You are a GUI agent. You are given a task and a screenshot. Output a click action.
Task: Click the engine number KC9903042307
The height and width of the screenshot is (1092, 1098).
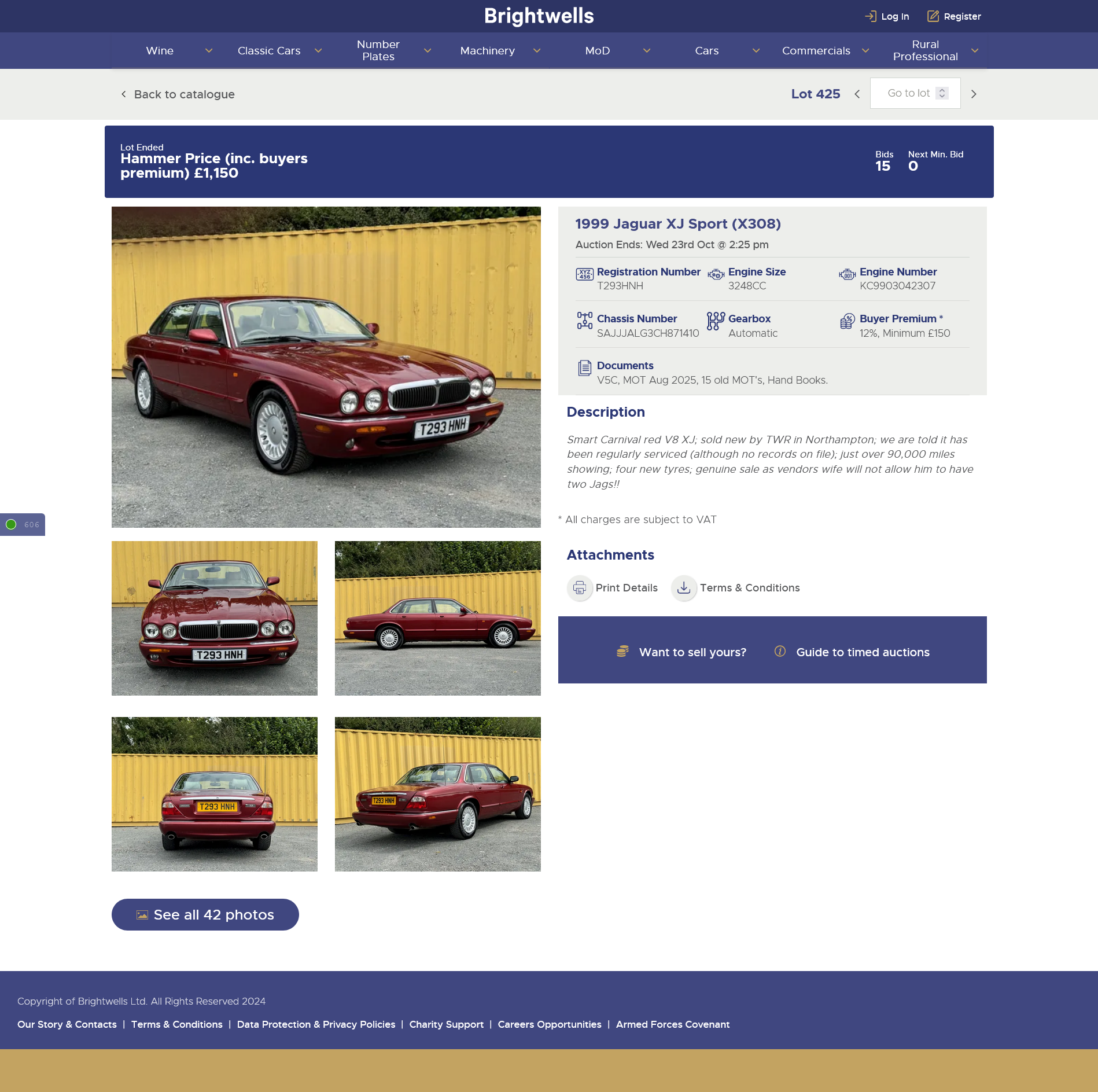[897, 286]
